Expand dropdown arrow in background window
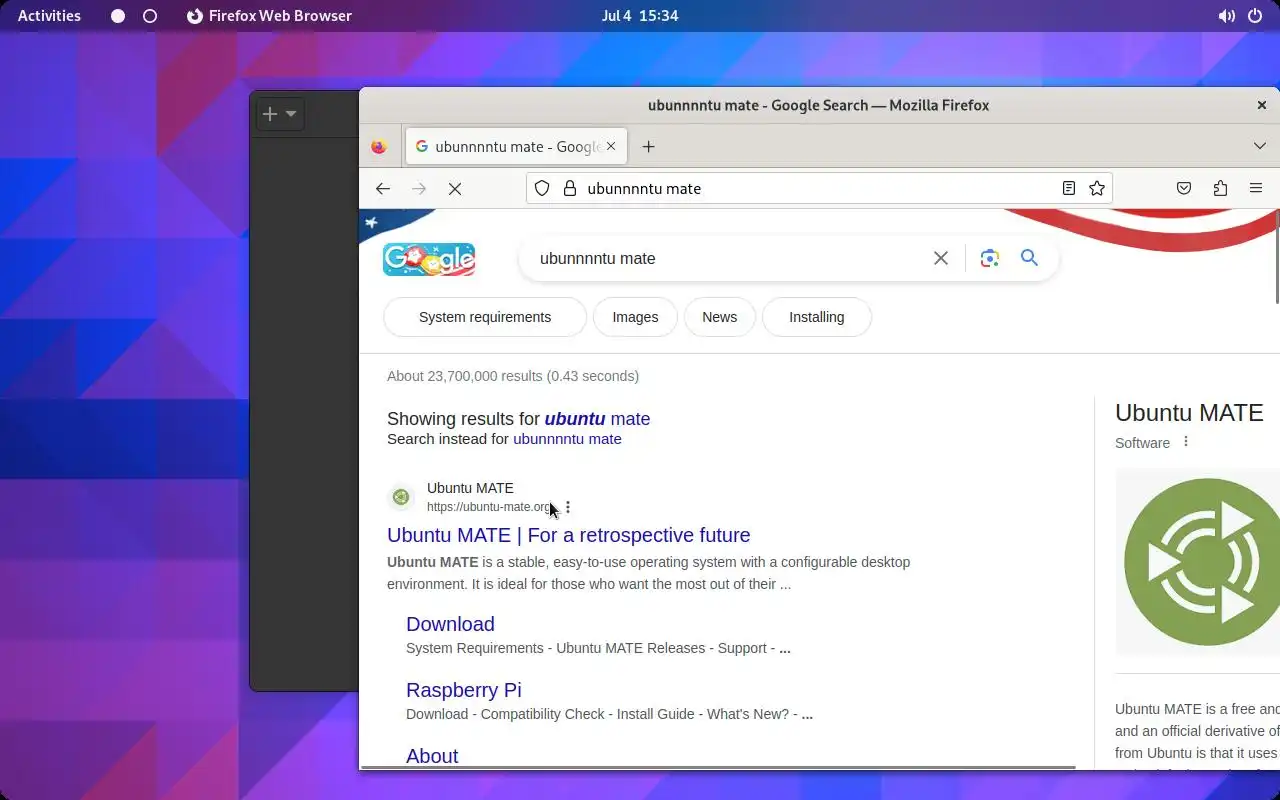The height and width of the screenshot is (800, 1280). point(291,114)
